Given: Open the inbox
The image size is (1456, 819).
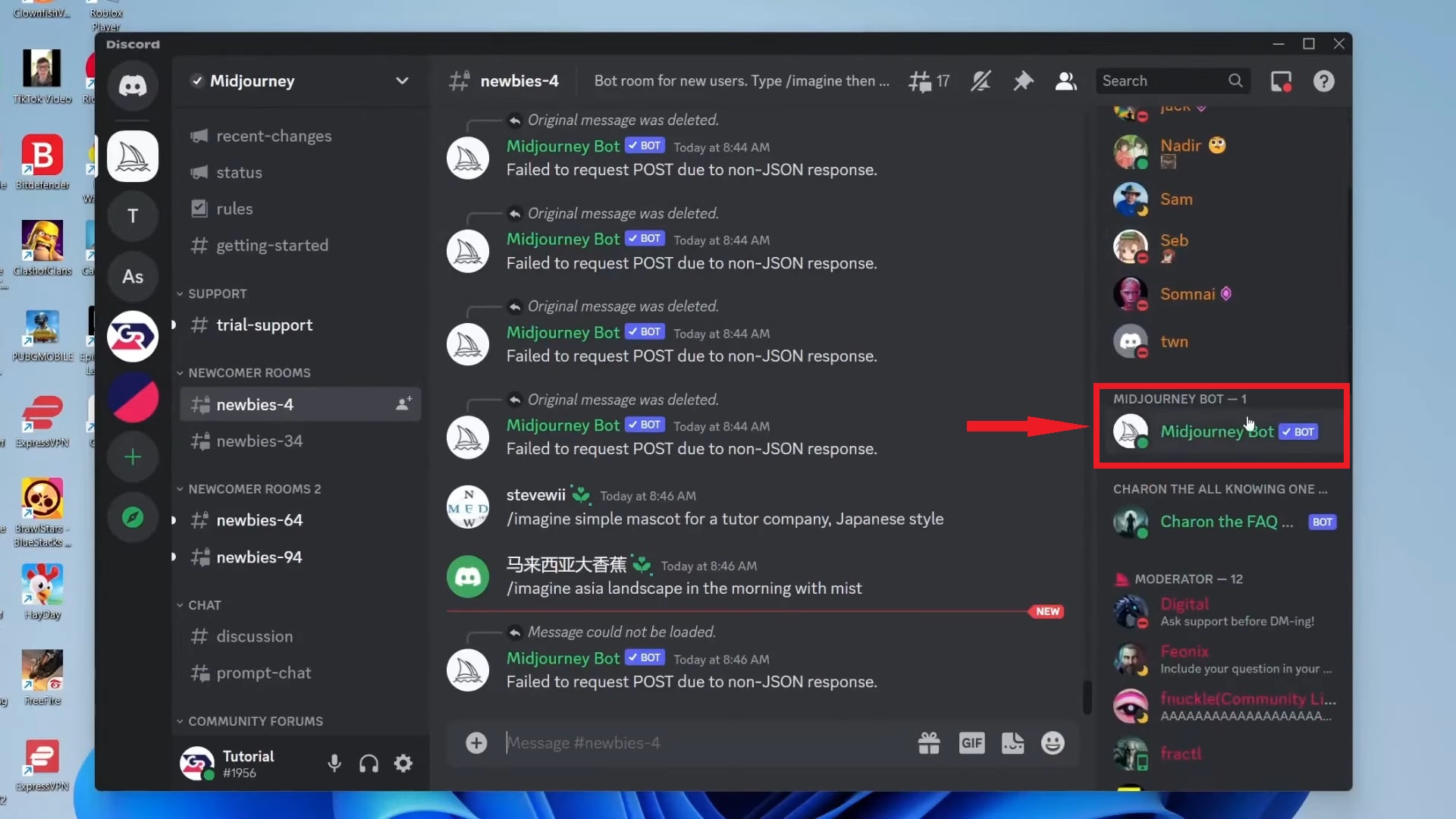Looking at the screenshot, I should 1281,81.
